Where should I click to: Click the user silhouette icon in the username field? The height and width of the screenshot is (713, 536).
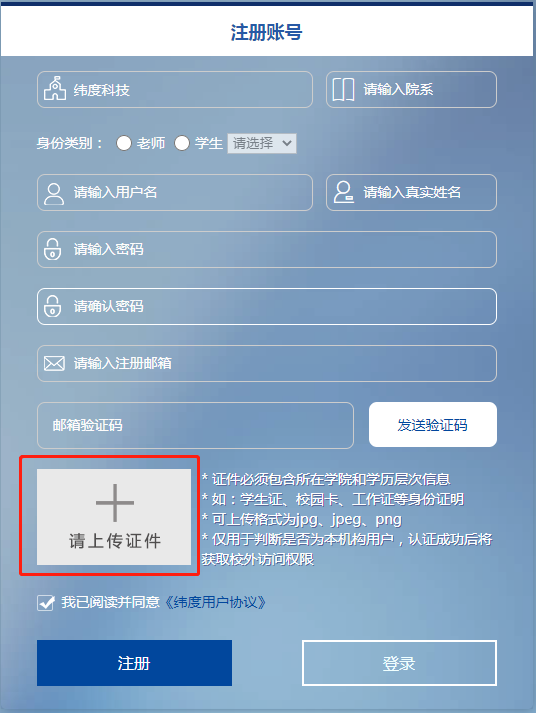54,194
